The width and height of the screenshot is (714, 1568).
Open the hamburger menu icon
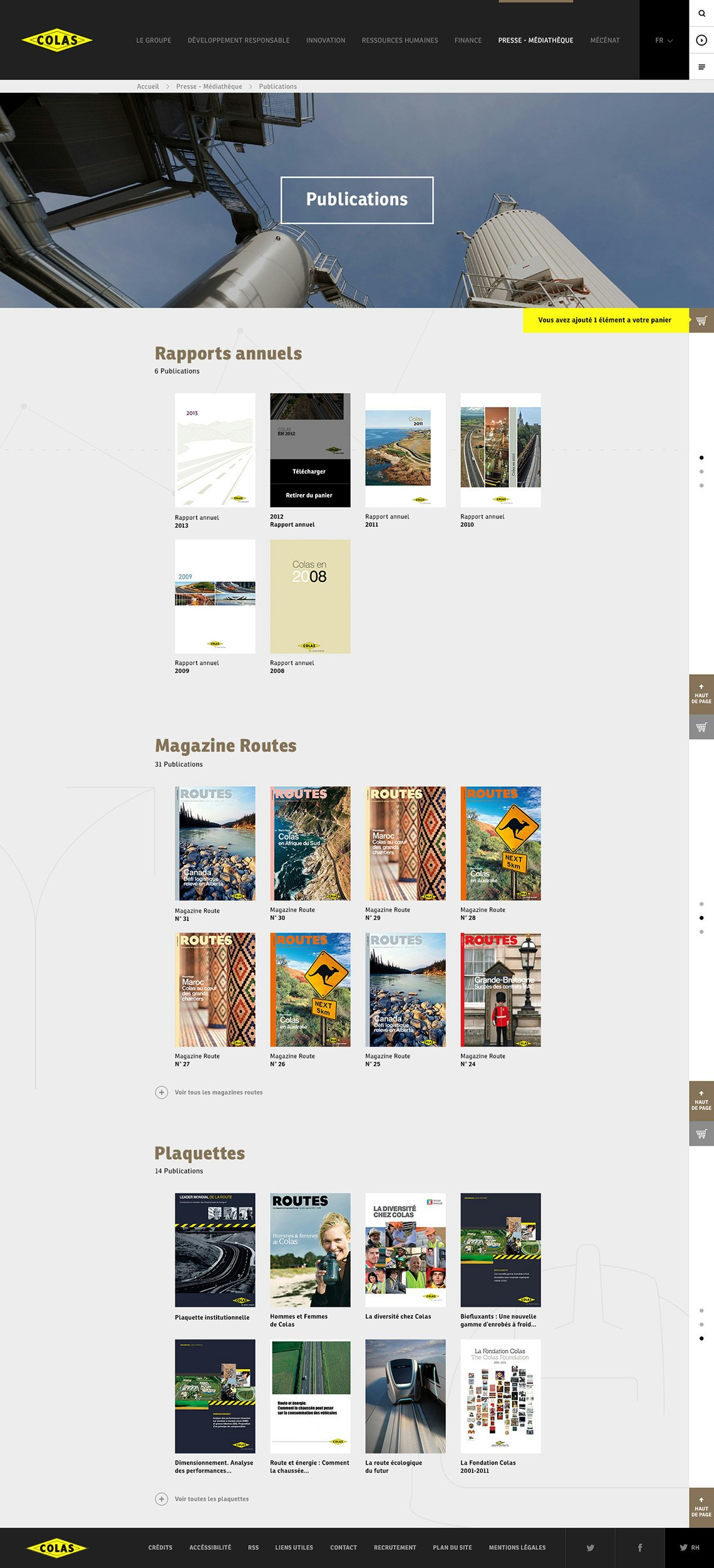point(701,66)
